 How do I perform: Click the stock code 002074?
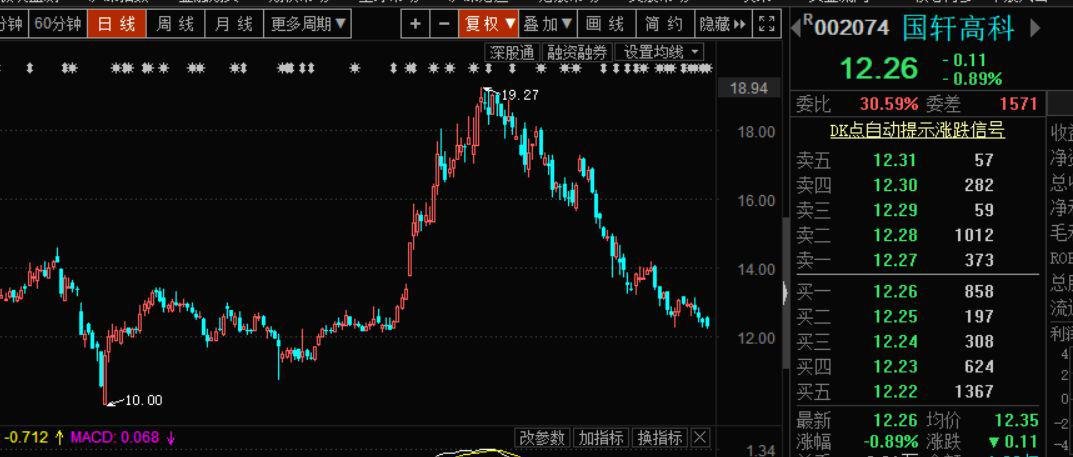tap(851, 28)
